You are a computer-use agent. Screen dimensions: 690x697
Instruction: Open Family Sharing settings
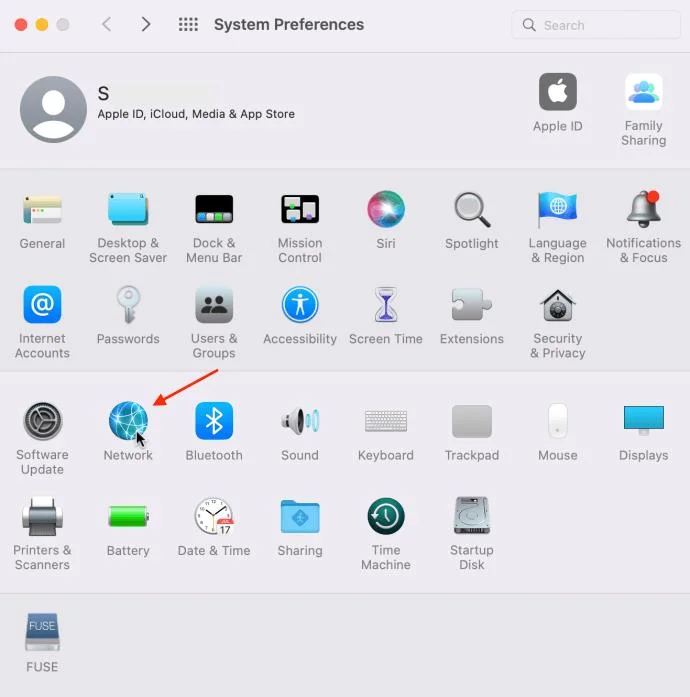tap(644, 92)
